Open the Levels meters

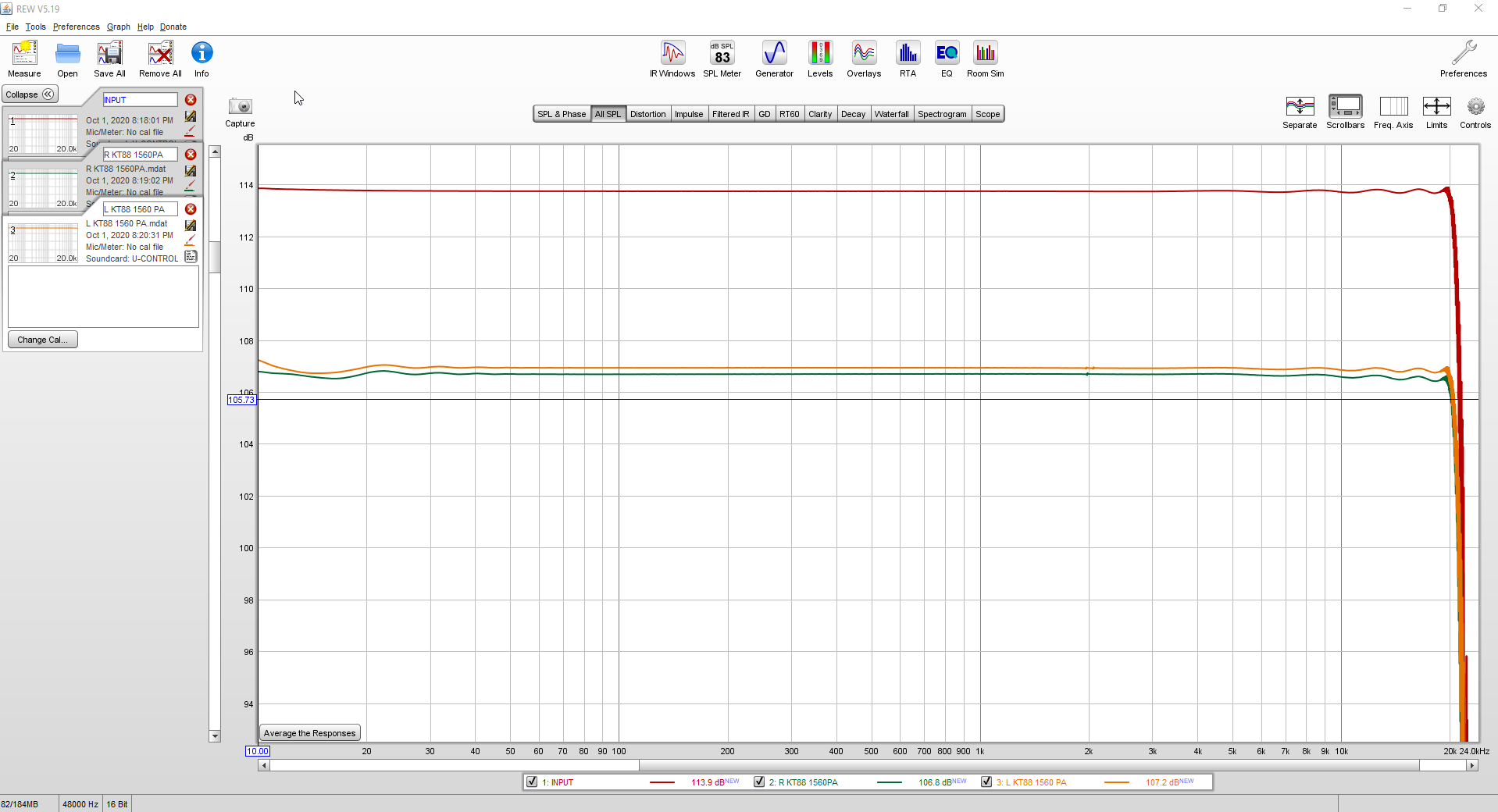point(820,59)
